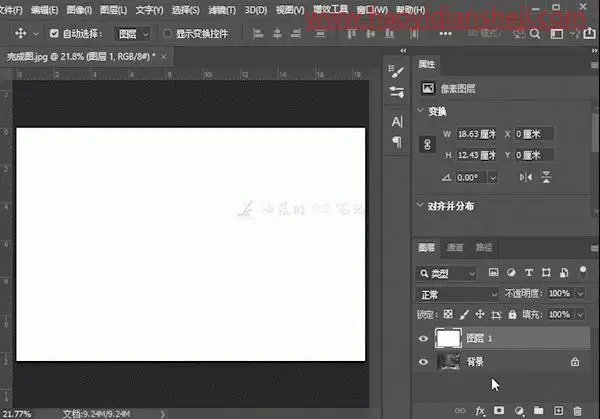Hide 图层 1 layer via eye icon
Viewport: 600px width, 419px height.
click(423, 339)
